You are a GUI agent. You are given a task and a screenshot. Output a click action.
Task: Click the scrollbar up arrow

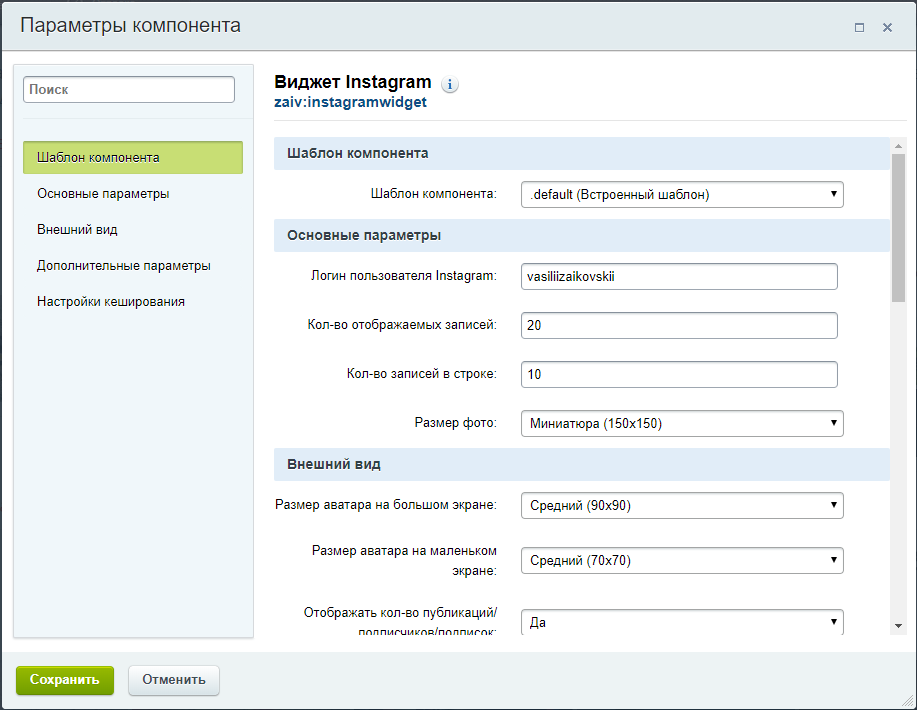(x=898, y=146)
